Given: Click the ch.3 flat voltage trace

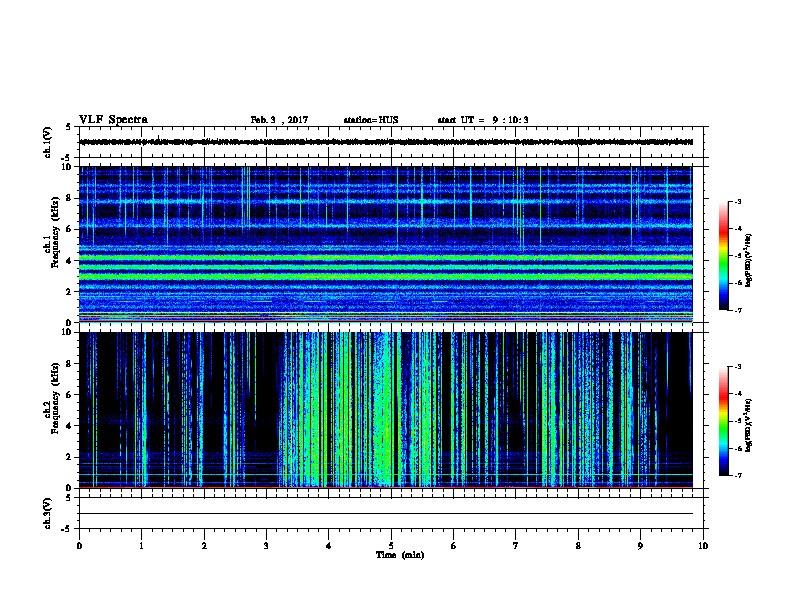Looking at the screenshot, I should coord(386,514).
